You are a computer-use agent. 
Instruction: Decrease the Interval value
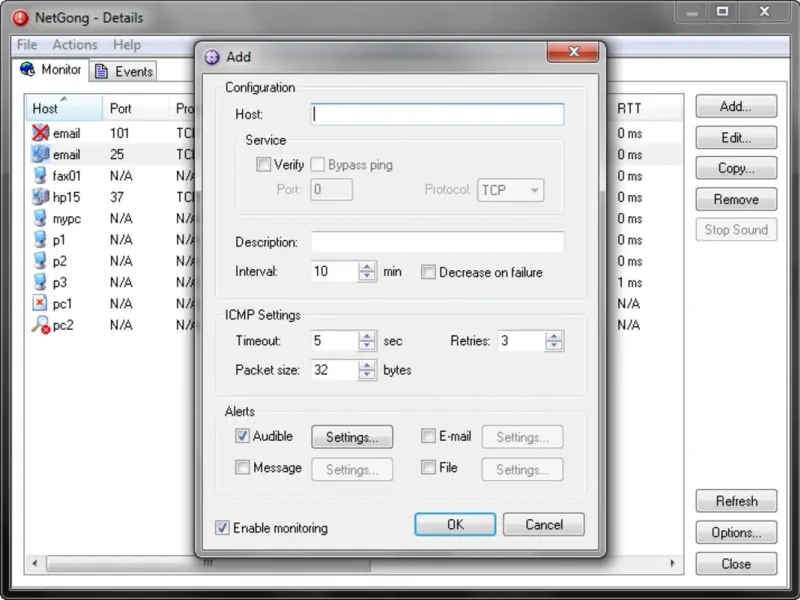pos(367,277)
